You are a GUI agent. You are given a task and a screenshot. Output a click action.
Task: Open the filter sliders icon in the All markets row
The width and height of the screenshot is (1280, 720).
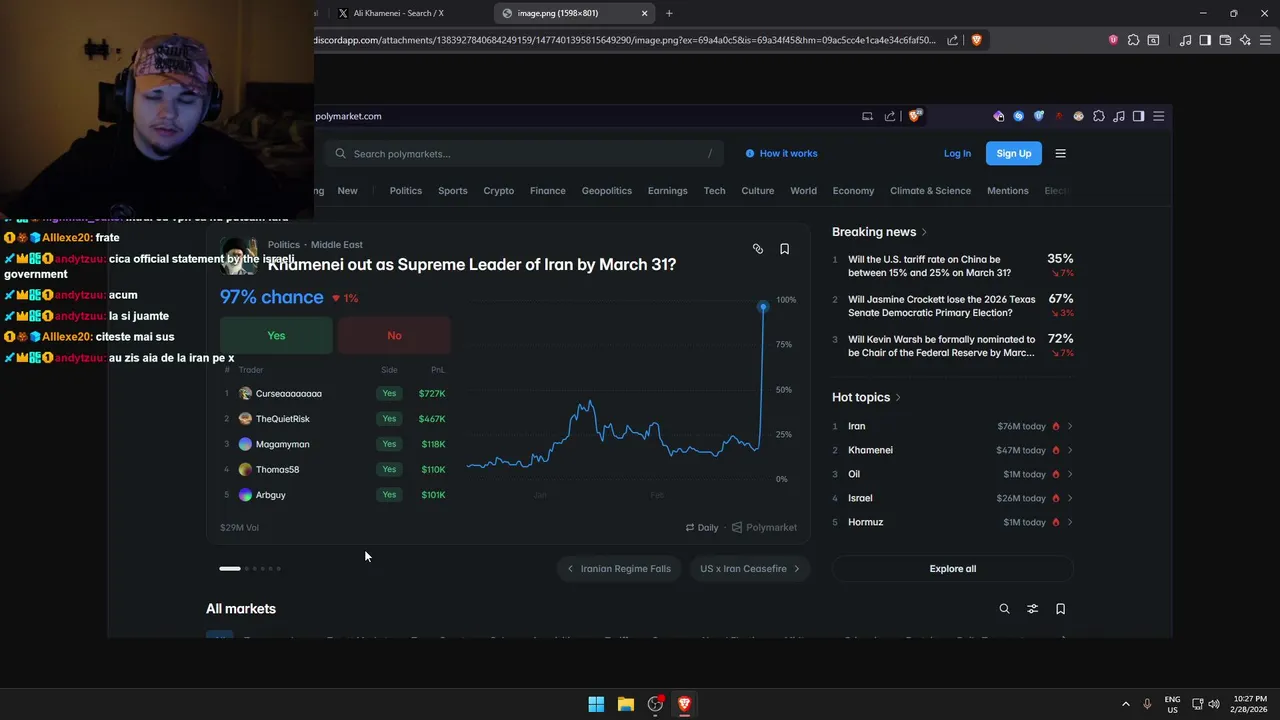tap(1033, 608)
